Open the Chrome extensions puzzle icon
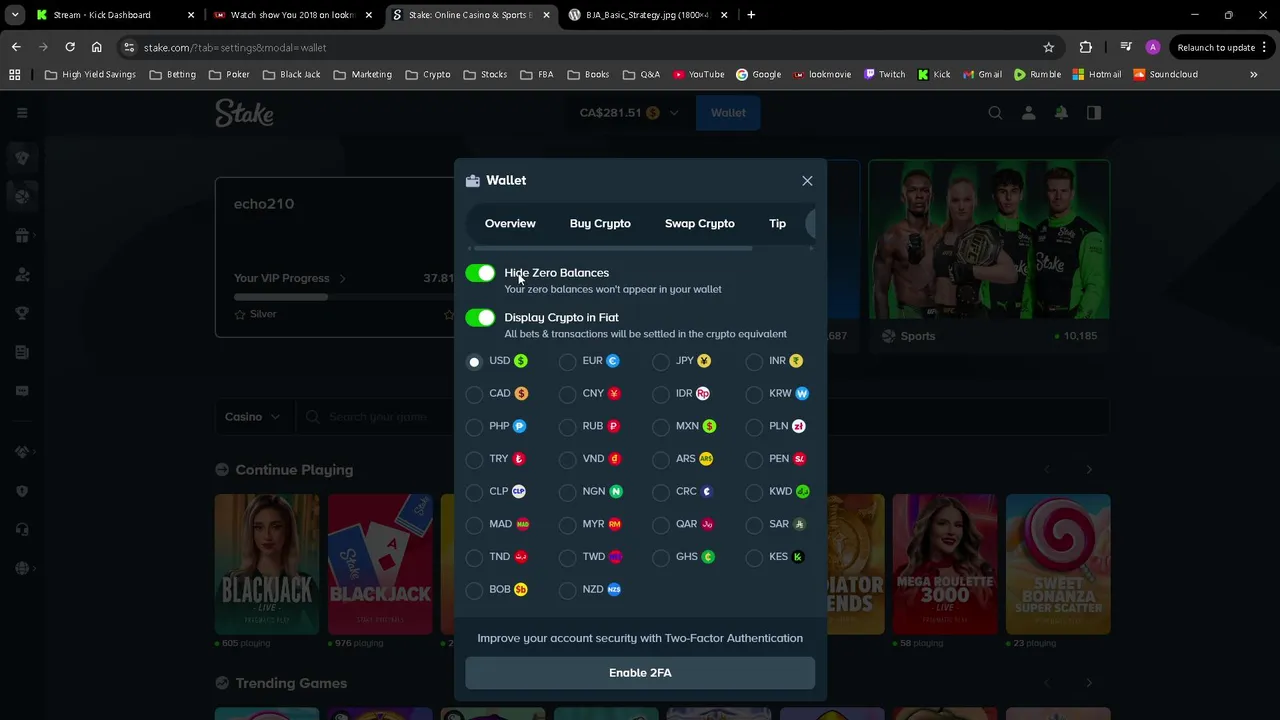Viewport: 1280px width, 720px height. click(x=1086, y=47)
